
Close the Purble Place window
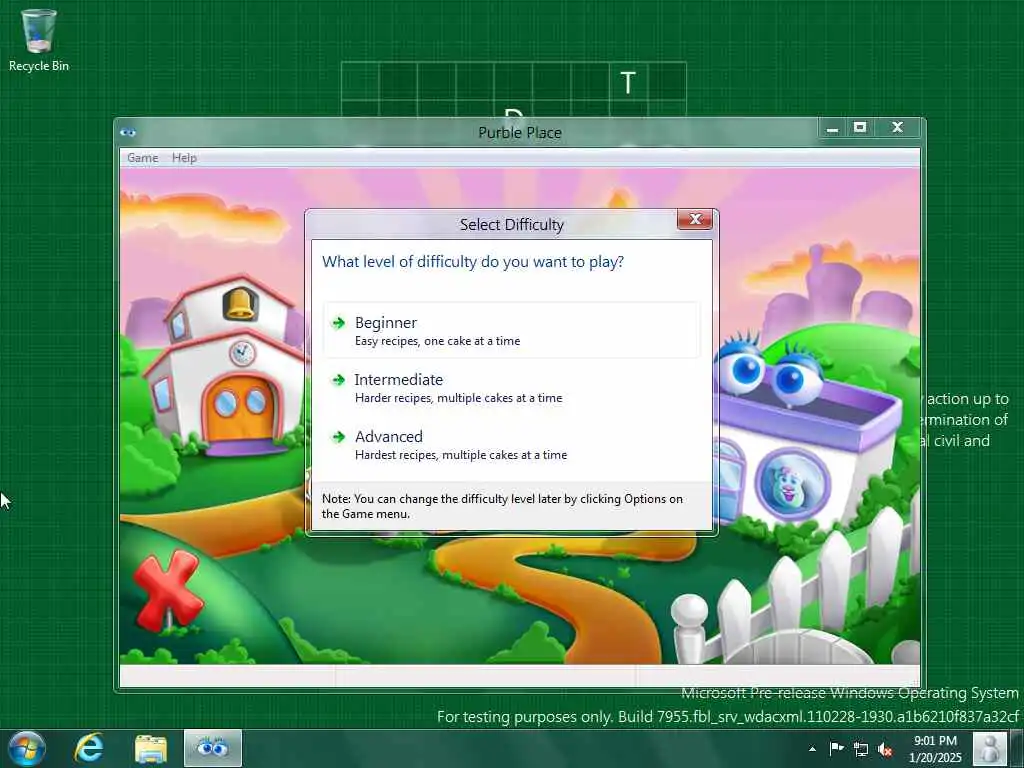pos(897,128)
